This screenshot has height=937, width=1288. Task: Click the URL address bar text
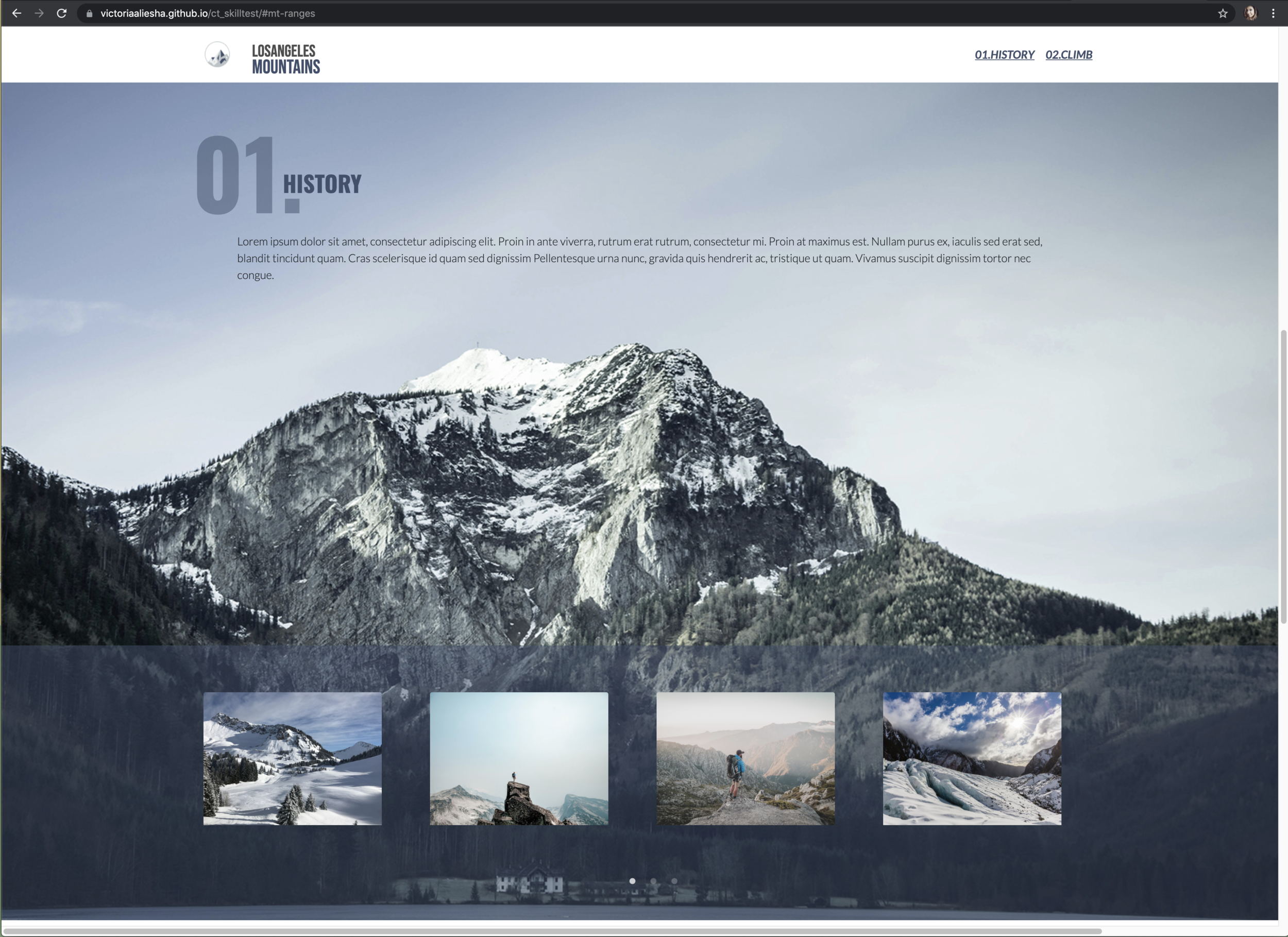(207, 13)
